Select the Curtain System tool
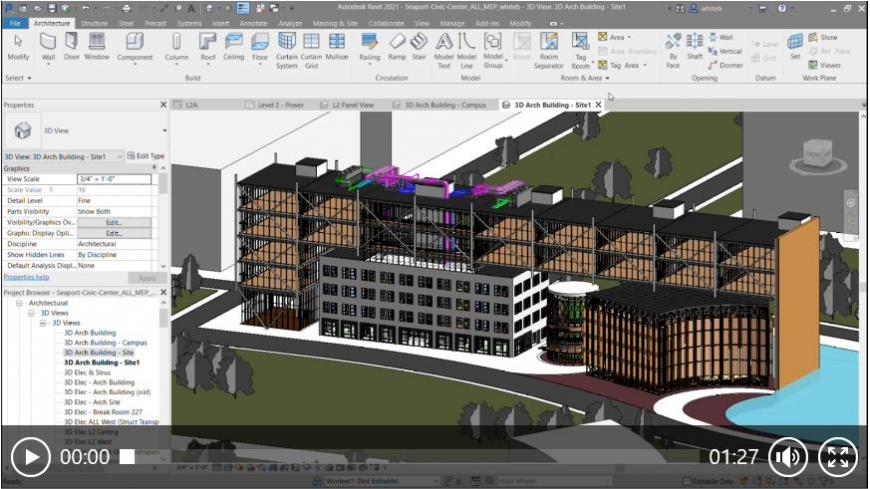The width and height of the screenshot is (870, 489). tap(286, 51)
